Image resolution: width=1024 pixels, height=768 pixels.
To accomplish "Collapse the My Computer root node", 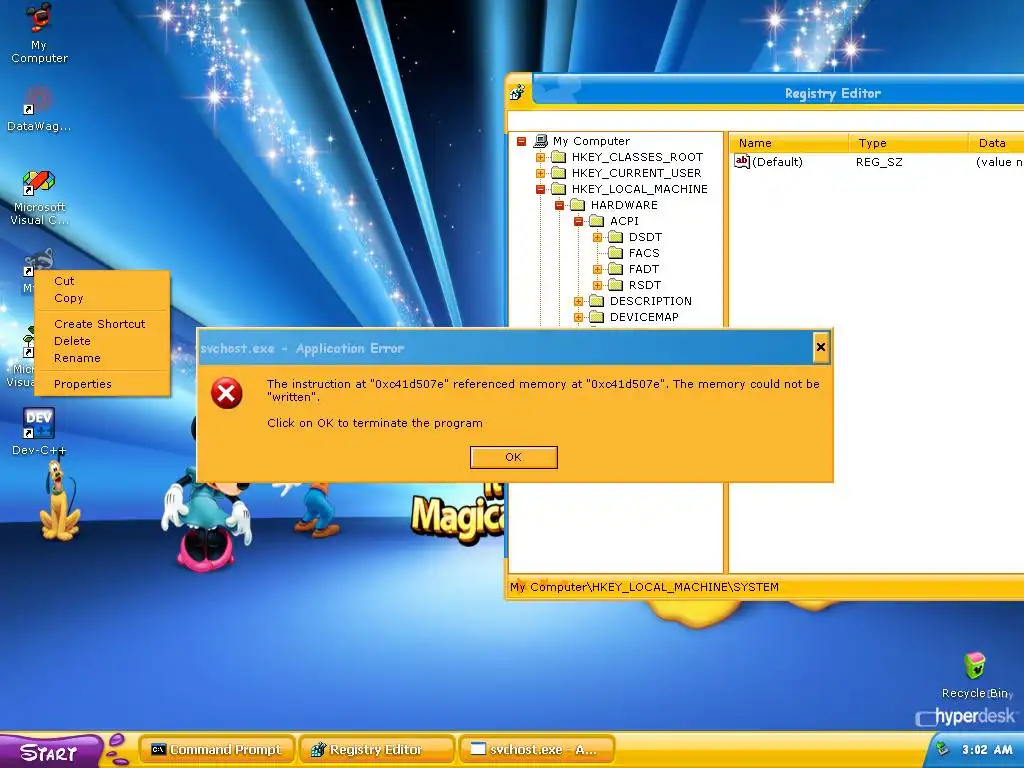I will click(x=521, y=141).
